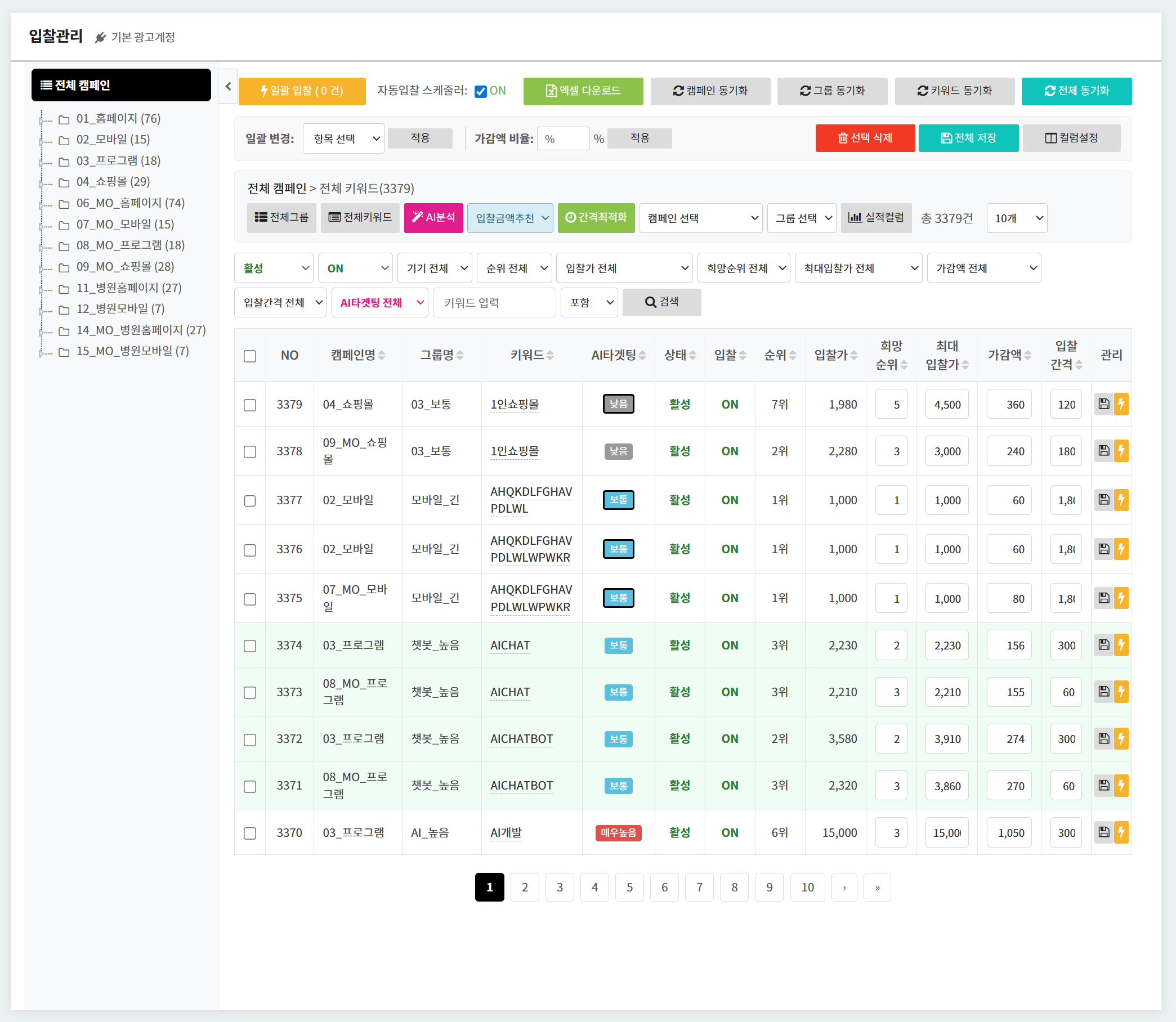Switch to the 전체키워드 view
The height and width of the screenshot is (1022, 1176).
pyautogui.click(x=360, y=217)
